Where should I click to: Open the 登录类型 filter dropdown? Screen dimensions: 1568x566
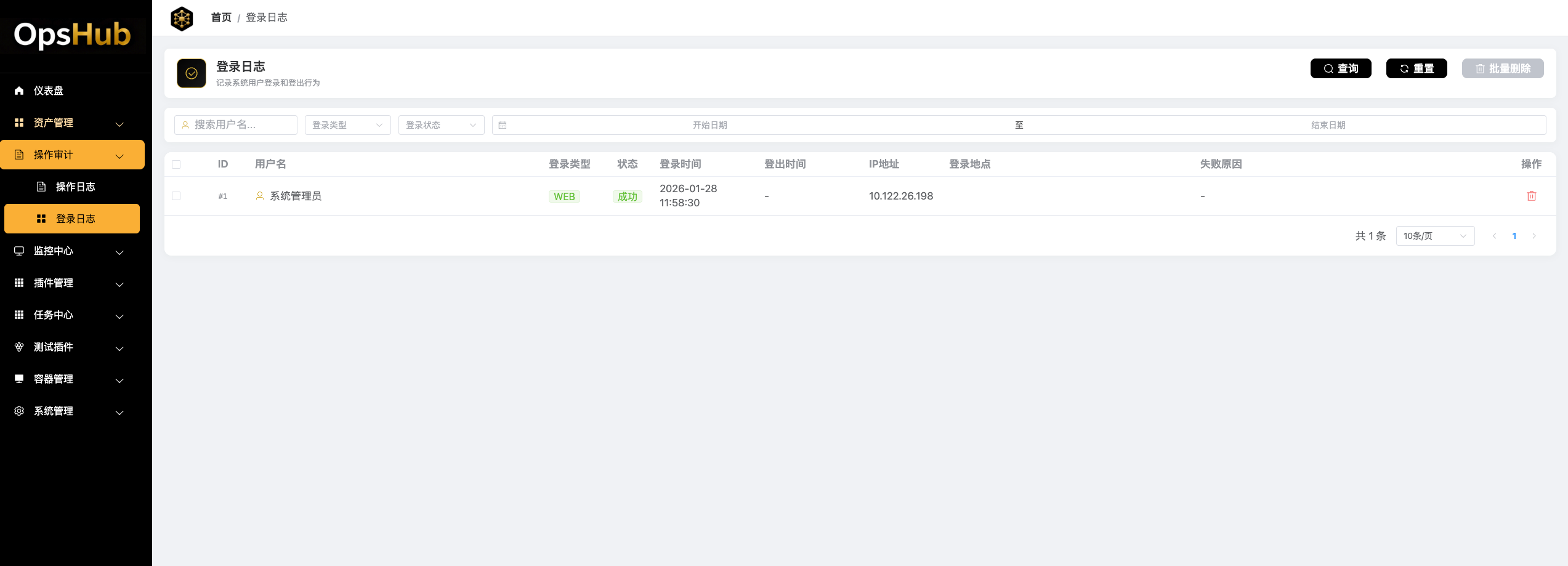pos(347,125)
